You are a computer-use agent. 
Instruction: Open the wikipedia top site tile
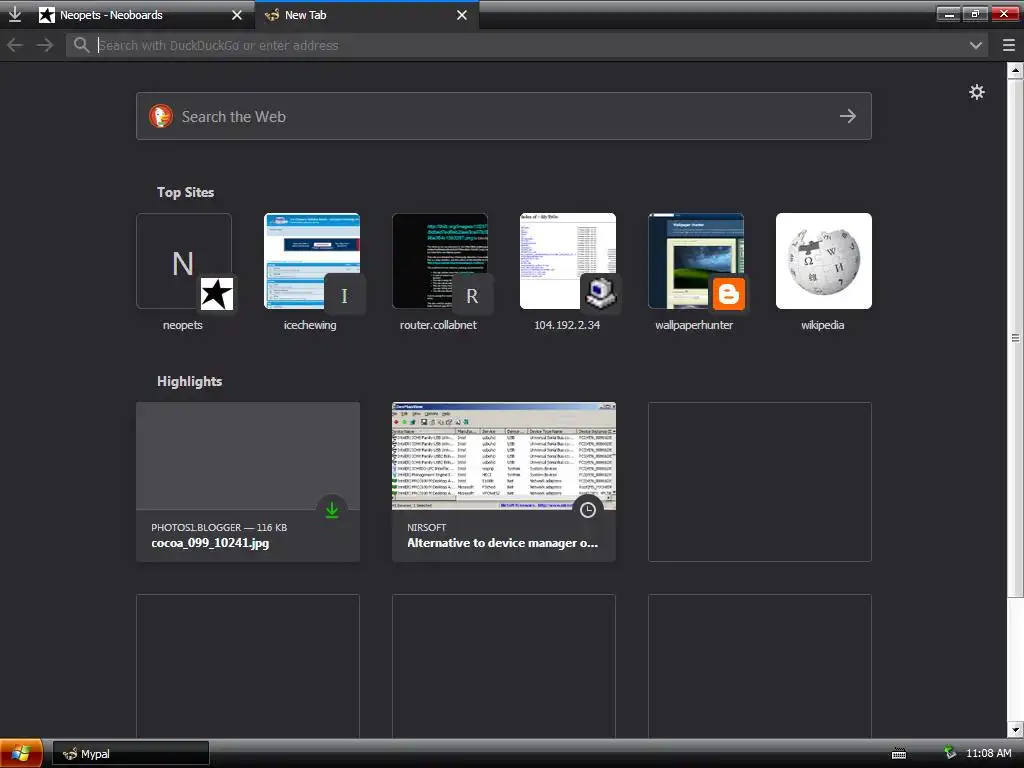coord(824,261)
